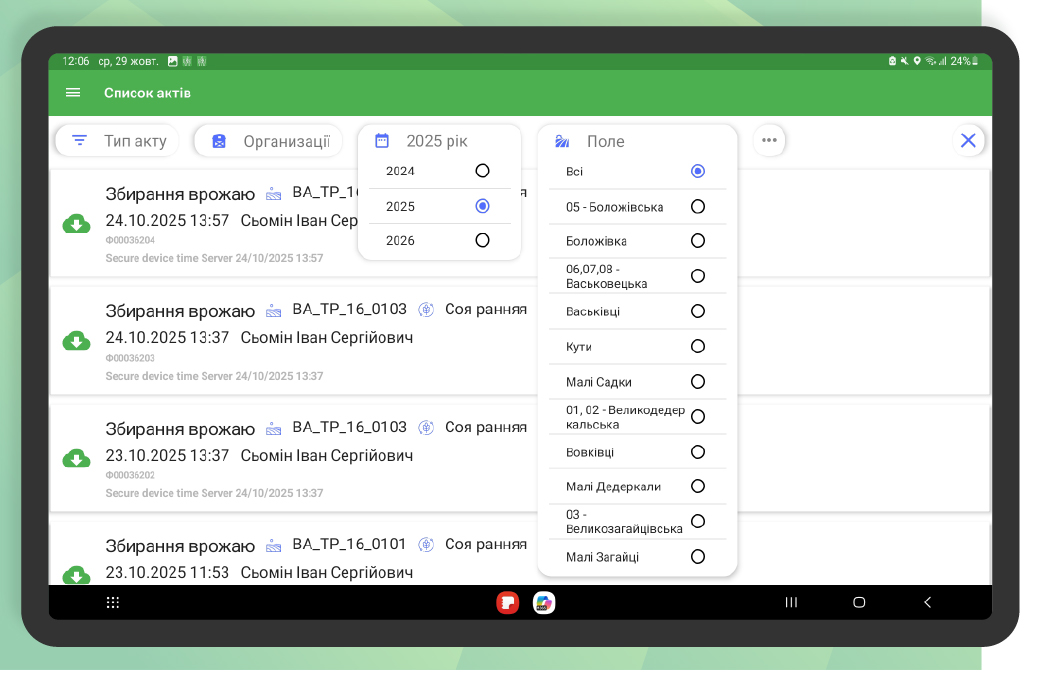
Task: Choose Вовквіці from the field list
Action: [x=698, y=452]
